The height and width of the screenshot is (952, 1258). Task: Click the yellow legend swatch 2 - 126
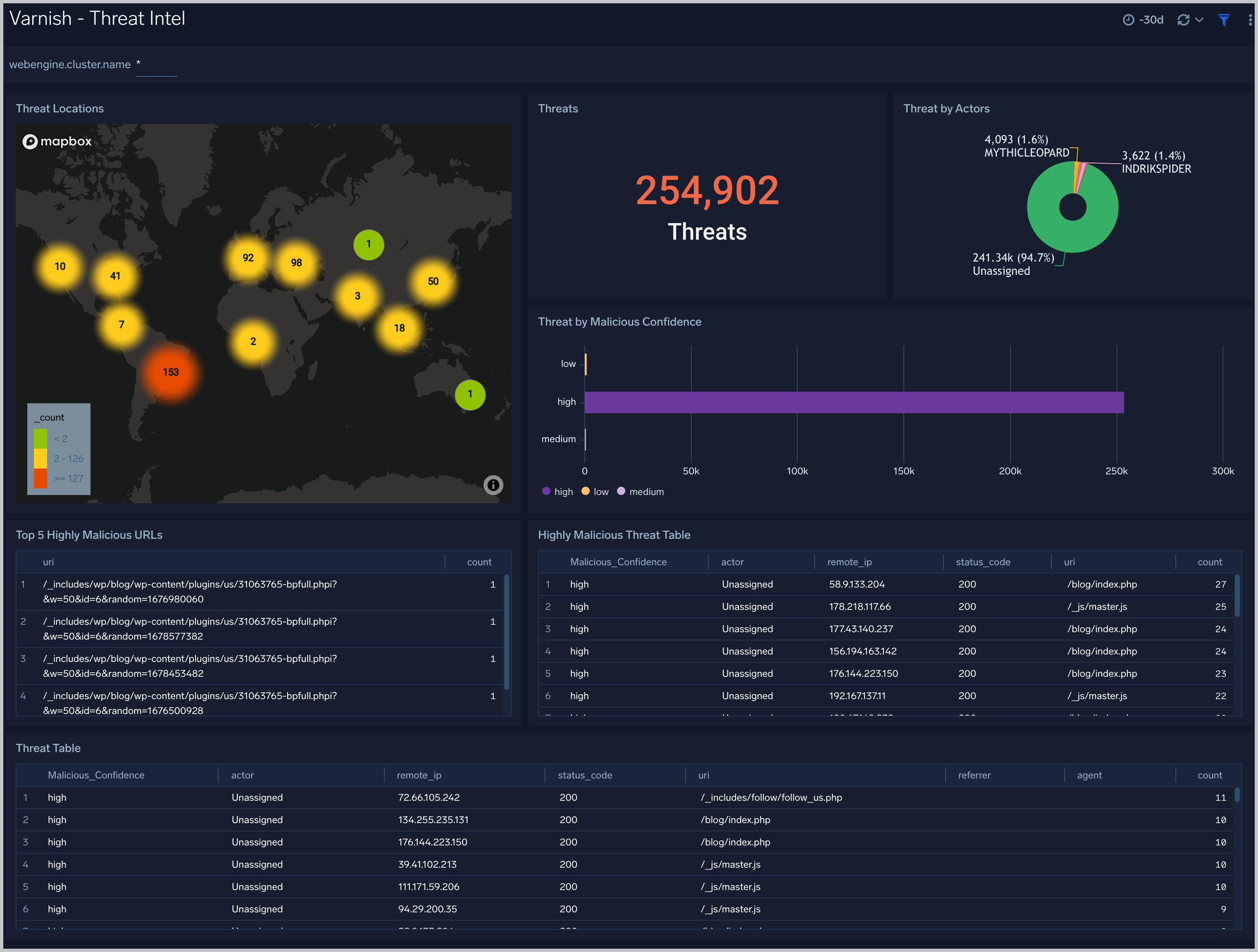(41, 458)
